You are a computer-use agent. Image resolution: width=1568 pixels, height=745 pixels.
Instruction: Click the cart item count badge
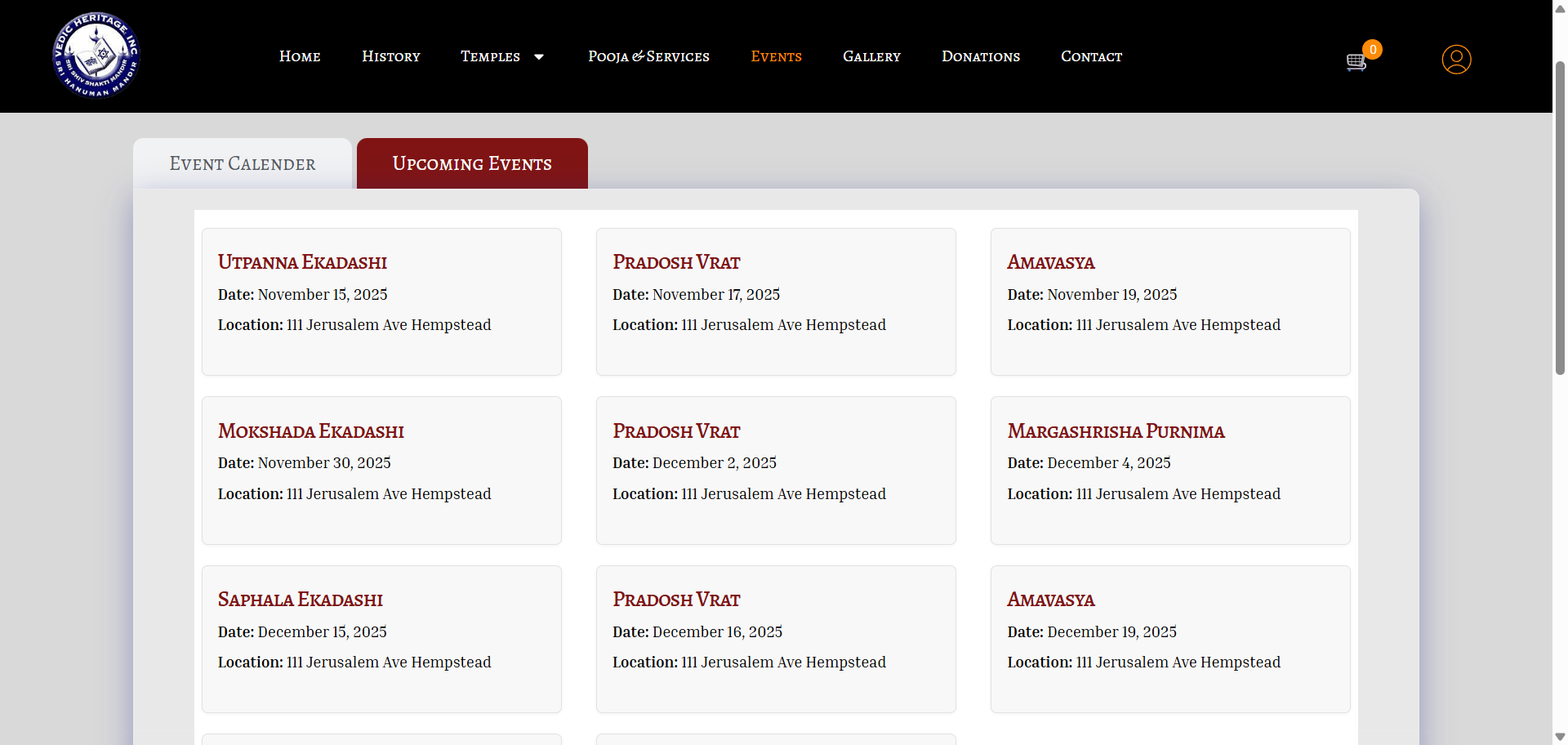1373,50
